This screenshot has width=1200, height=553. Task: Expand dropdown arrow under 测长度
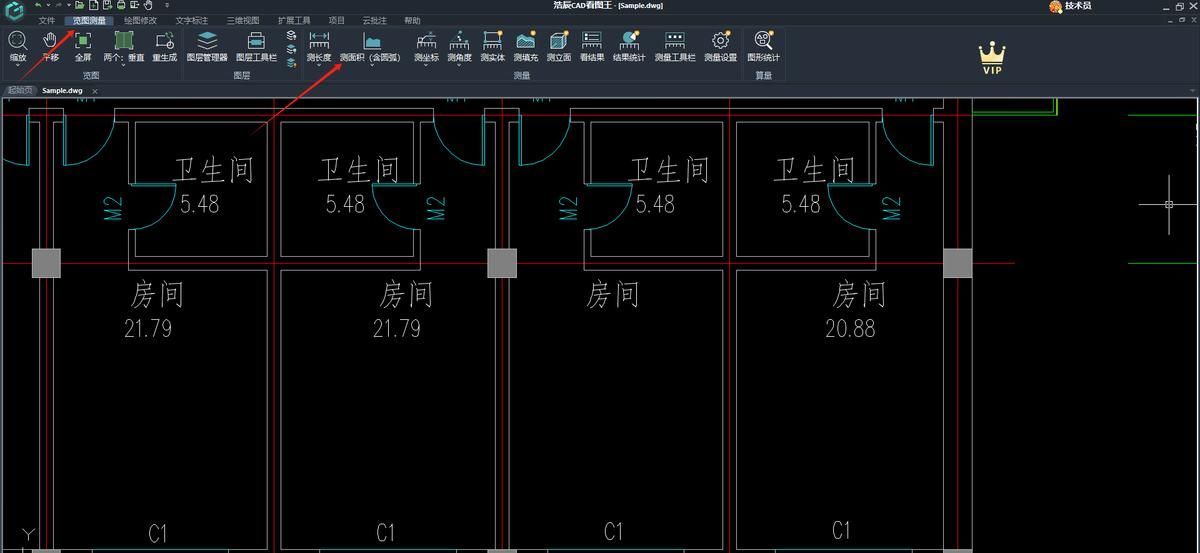319,67
